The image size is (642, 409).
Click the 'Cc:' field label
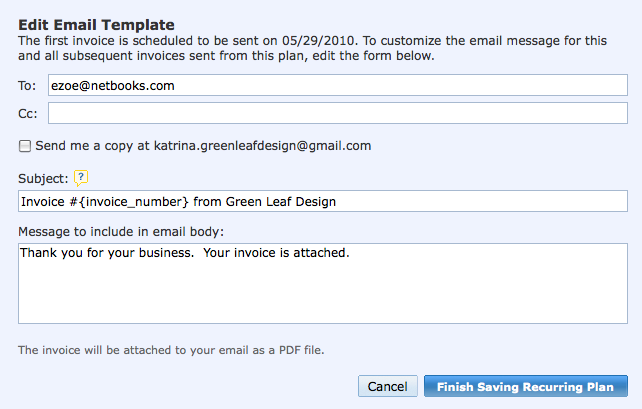point(27,113)
